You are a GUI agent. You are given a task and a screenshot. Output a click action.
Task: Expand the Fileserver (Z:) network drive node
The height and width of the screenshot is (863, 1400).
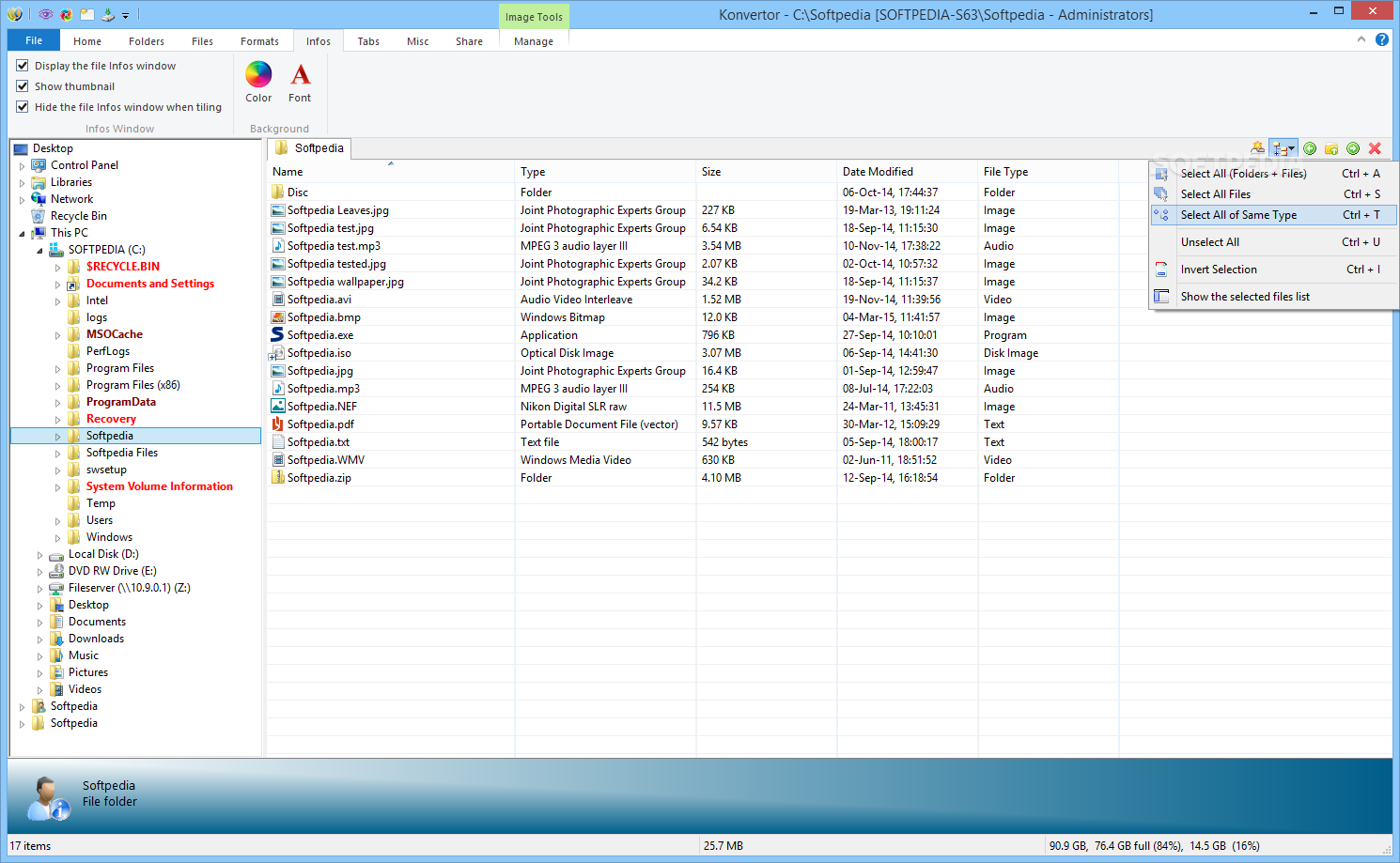coord(40,588)
